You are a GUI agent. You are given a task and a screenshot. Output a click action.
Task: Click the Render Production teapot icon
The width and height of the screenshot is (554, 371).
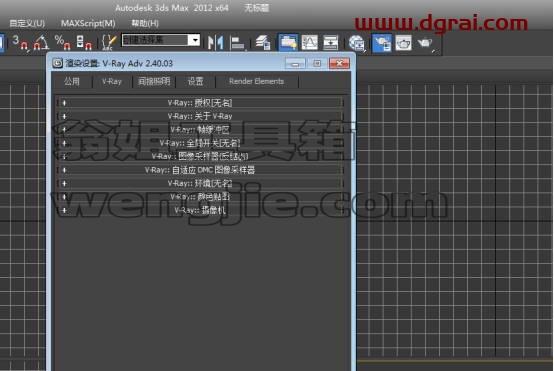[426, 43]
